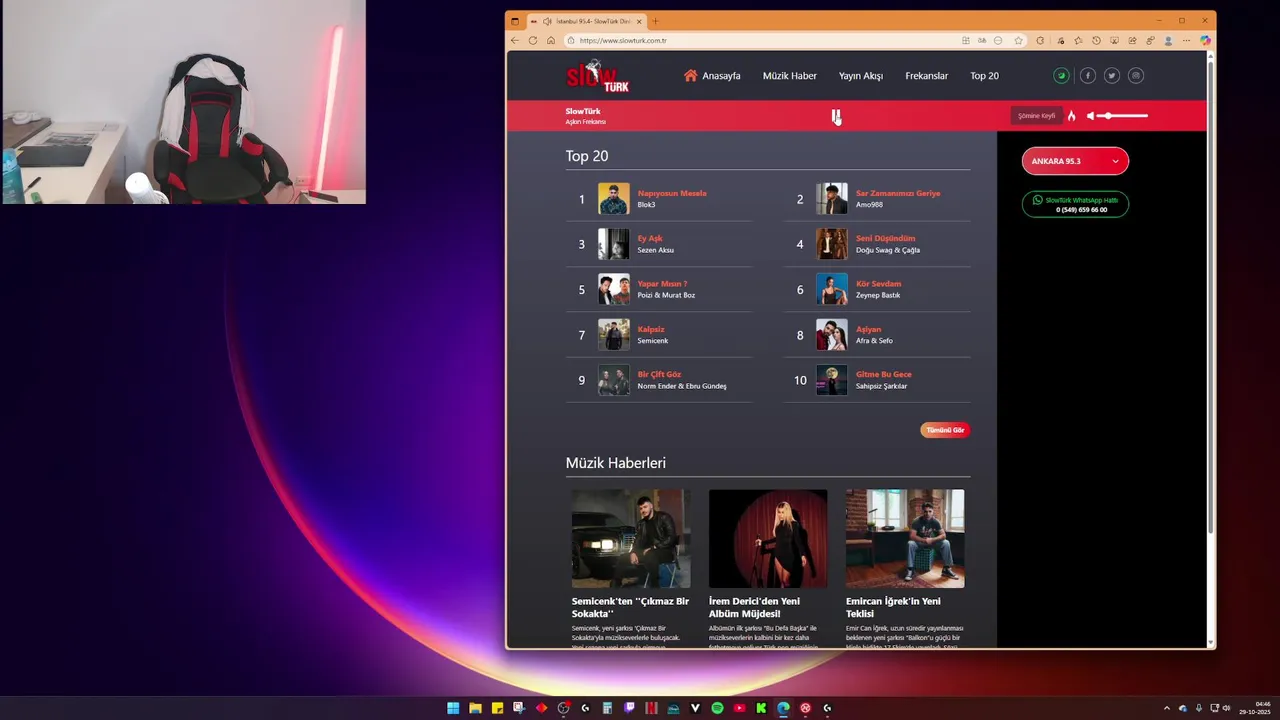Open headline İrem Derici'den Yeni Albüm Müjdesi
1280x720 pixels.
pos(755,607)
